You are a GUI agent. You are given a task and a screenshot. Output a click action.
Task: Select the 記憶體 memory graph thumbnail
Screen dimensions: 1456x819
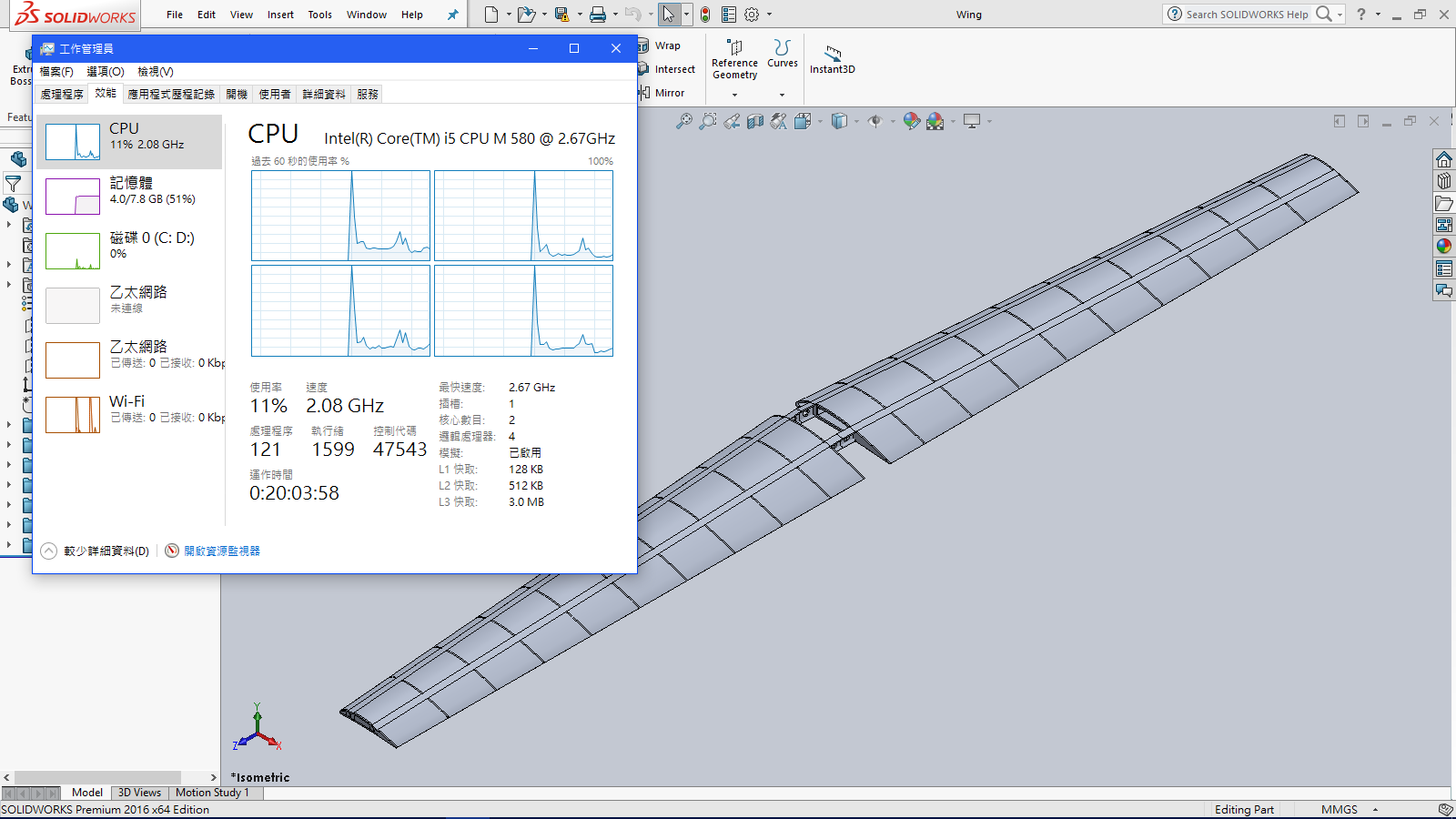point(73,196)
